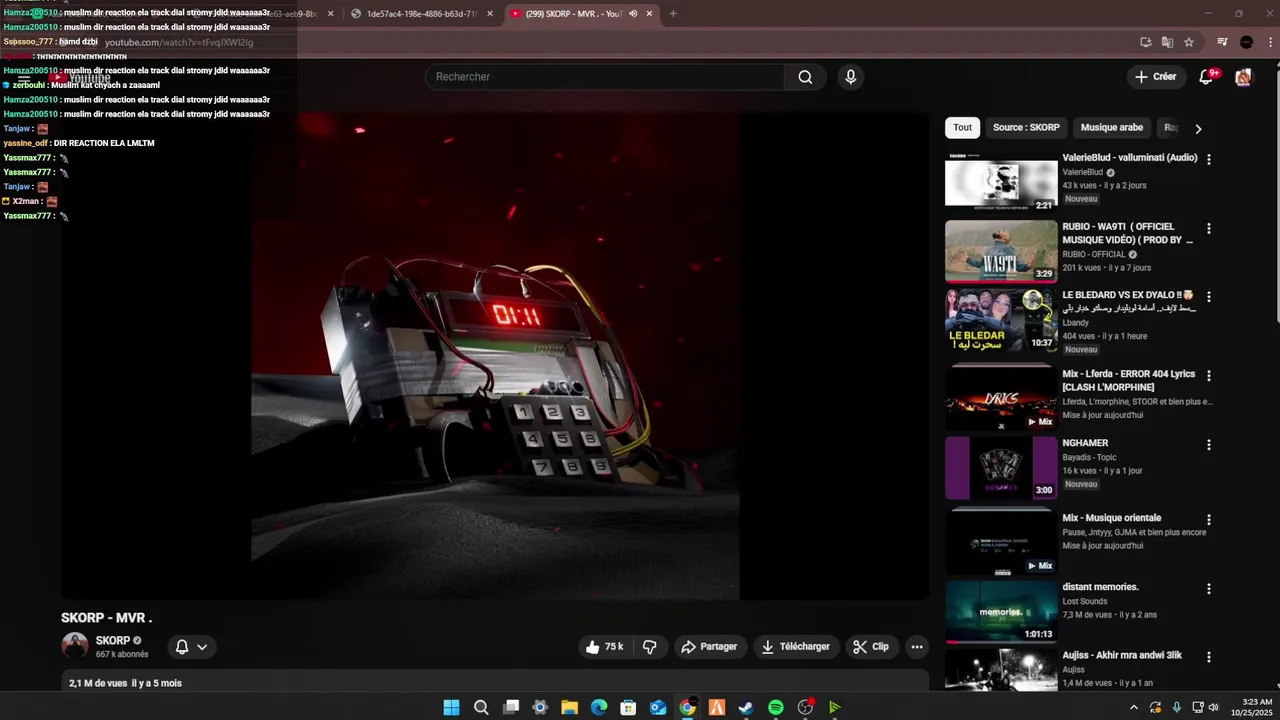Image resolution: width=1280 pixels, height=720 pixels.
Task: Open the Aujiss - Akhir mra andwi 3lik title
Action: (x=1122, y=655)
